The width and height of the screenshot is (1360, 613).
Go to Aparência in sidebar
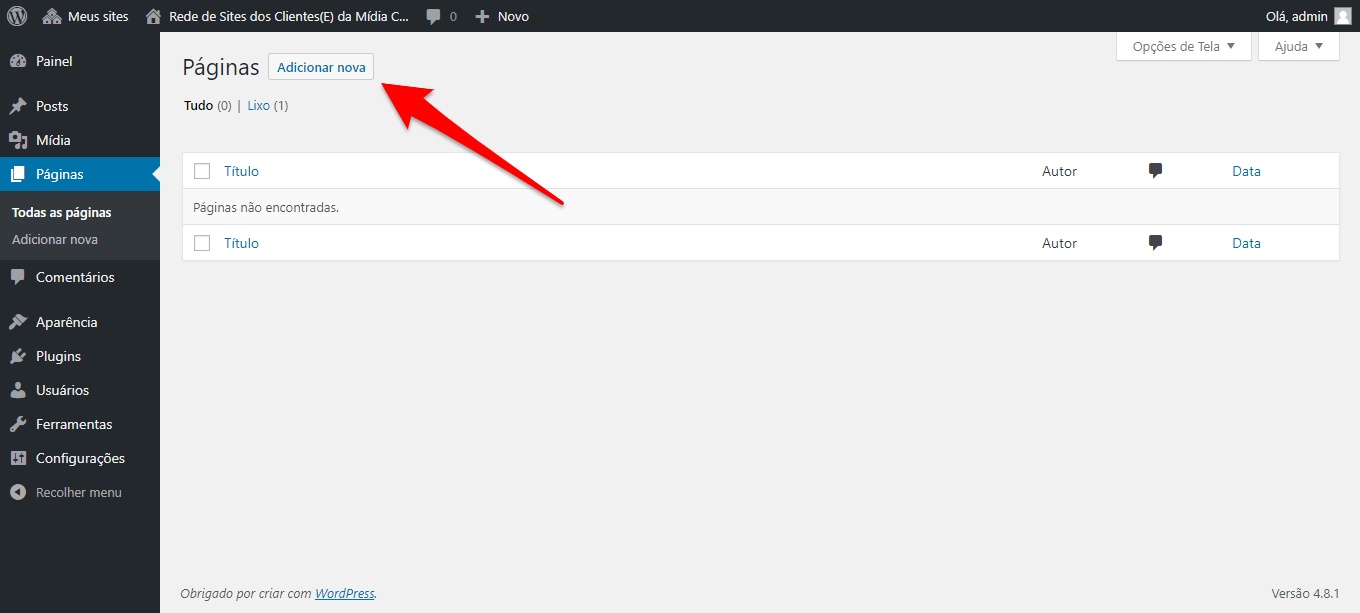[66, 322]
